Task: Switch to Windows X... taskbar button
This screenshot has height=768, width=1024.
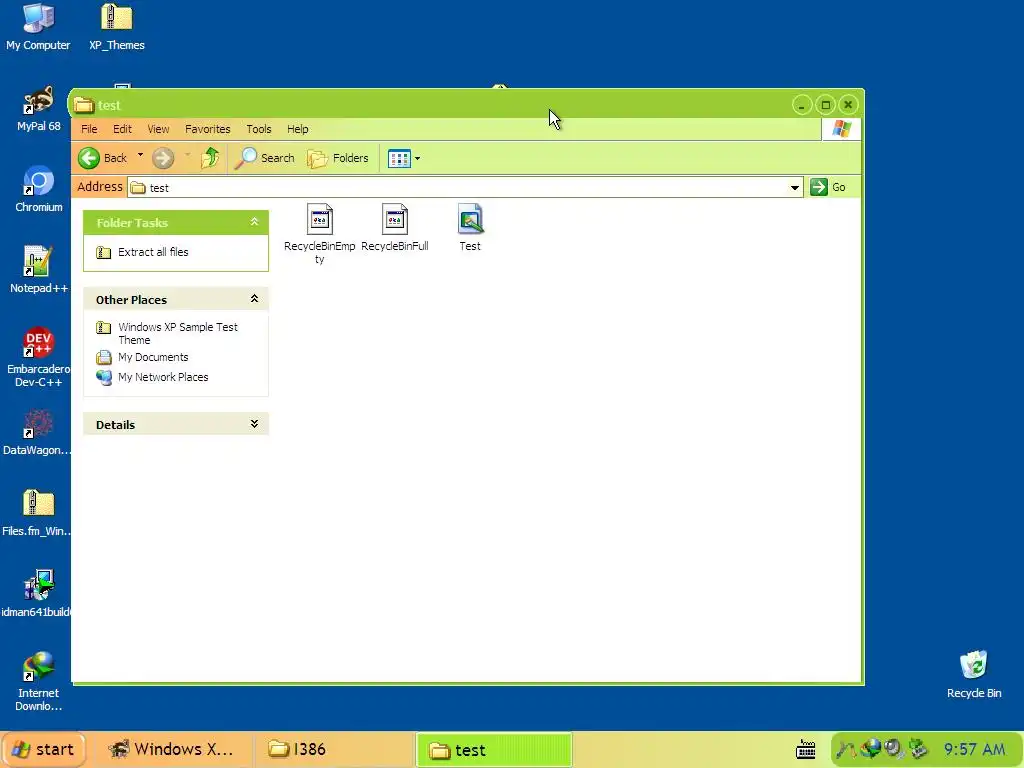Action: 171,749
